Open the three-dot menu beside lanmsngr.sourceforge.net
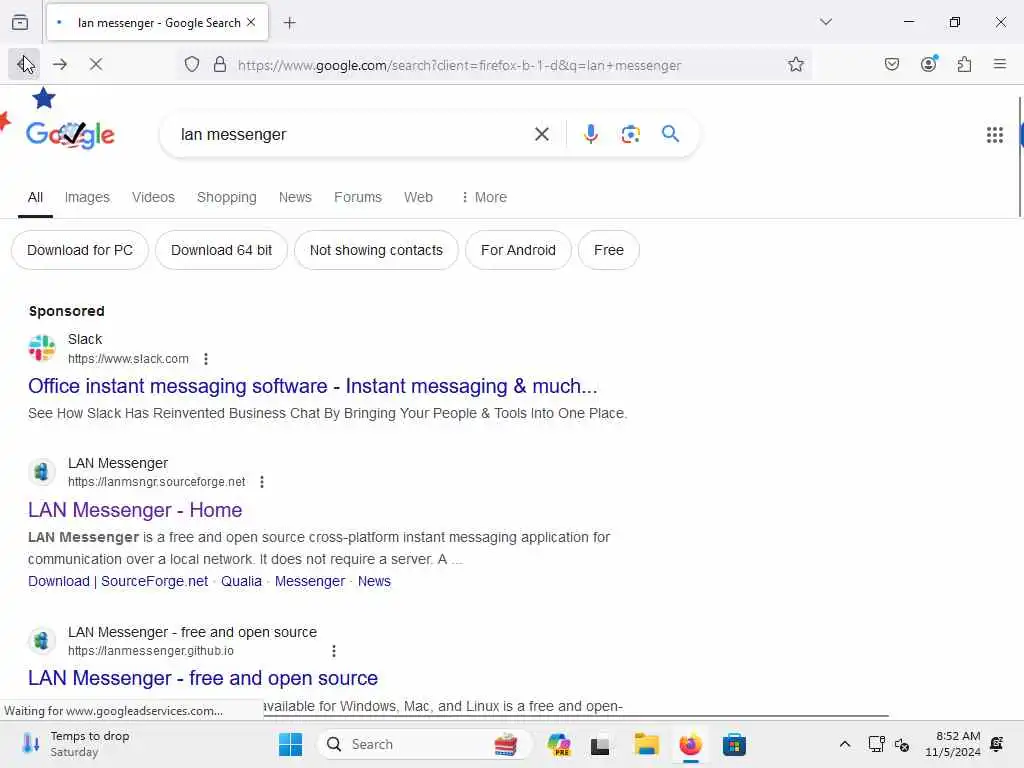This screenshot has width=1024, height=768. [x=262, y=482]
